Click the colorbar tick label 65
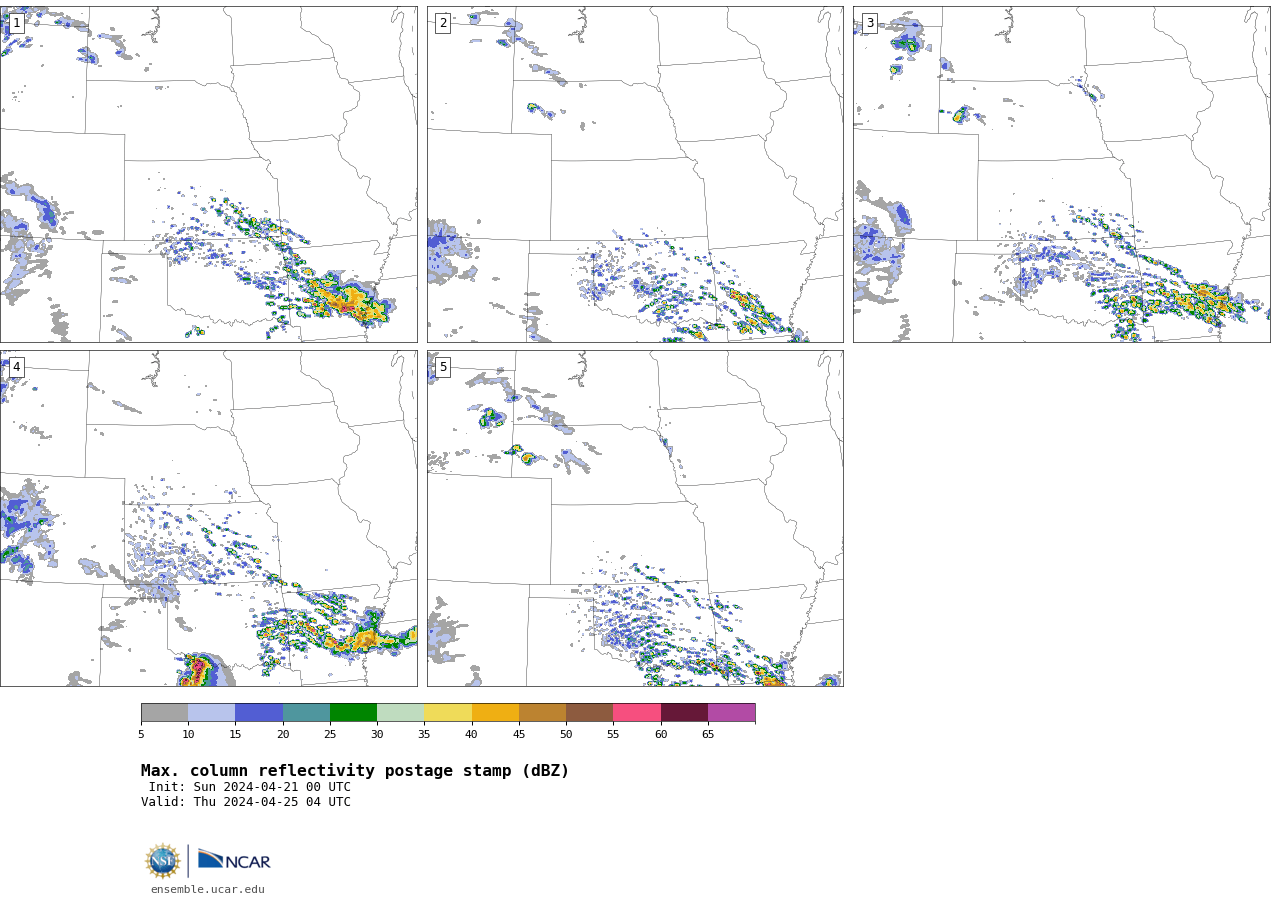Image resolution: width=1280 pixels, height=901 pixels. (x=708, y=735)
